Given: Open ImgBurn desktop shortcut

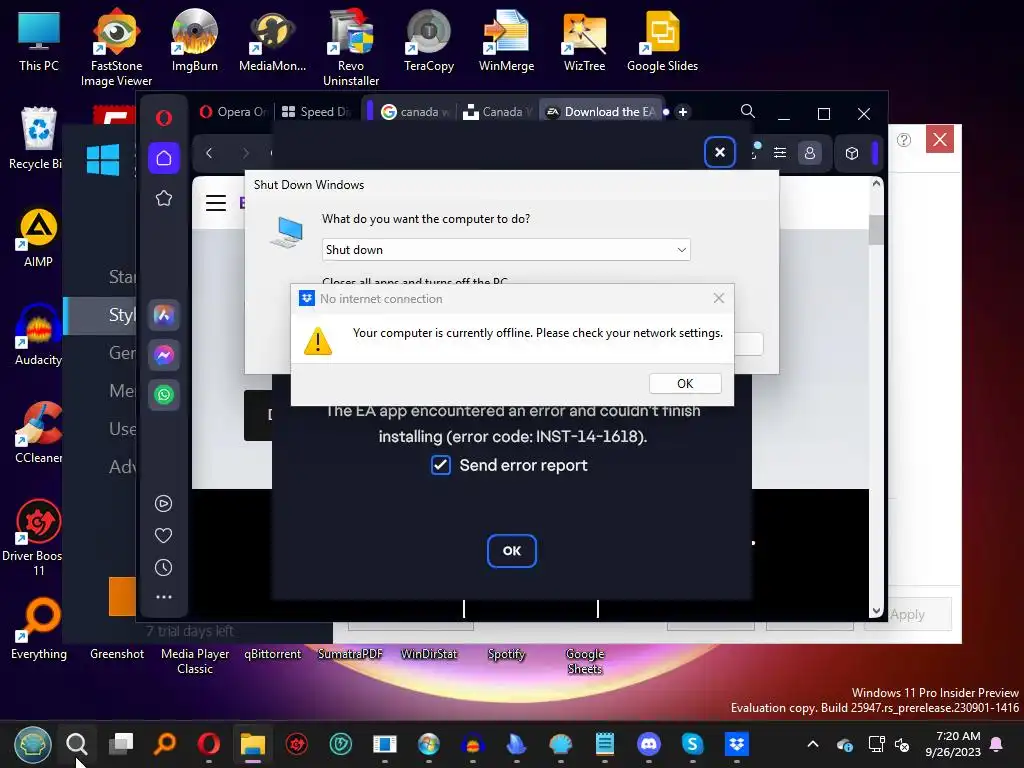Looking at the screenshot, I should pyautogui.click(x=195, y=40).
